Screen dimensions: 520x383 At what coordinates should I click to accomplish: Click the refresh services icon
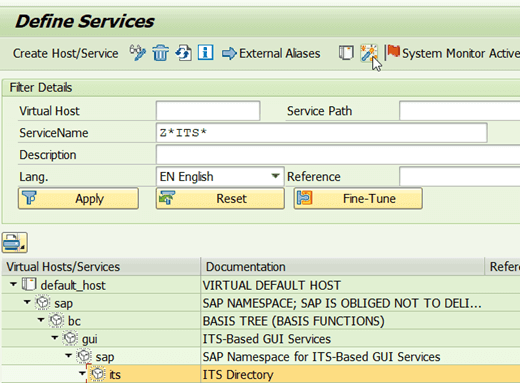[x=183, y=53]
